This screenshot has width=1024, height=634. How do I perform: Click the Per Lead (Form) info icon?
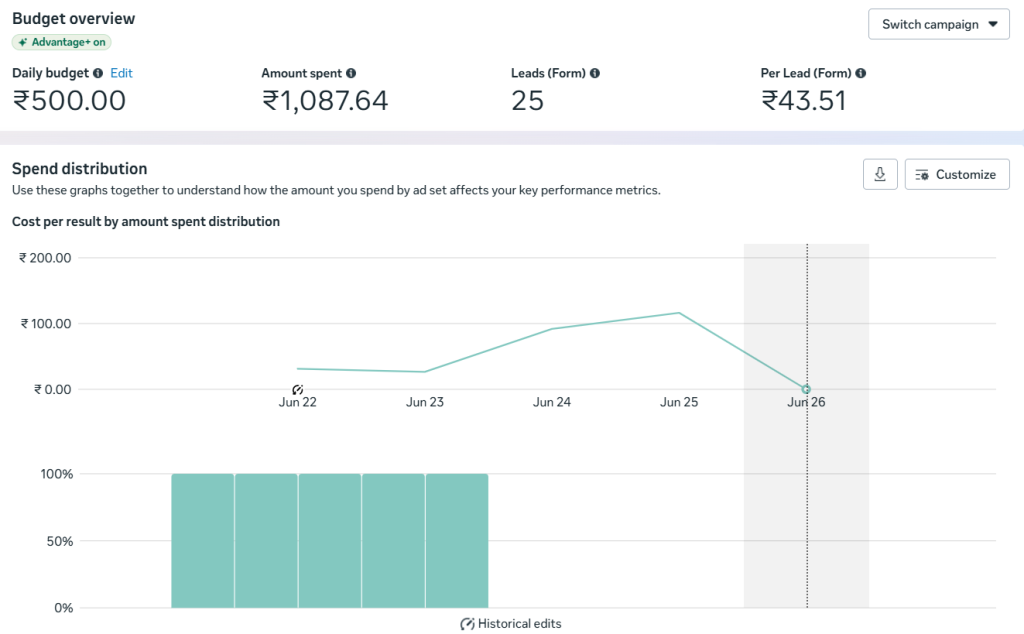point(861,73)
